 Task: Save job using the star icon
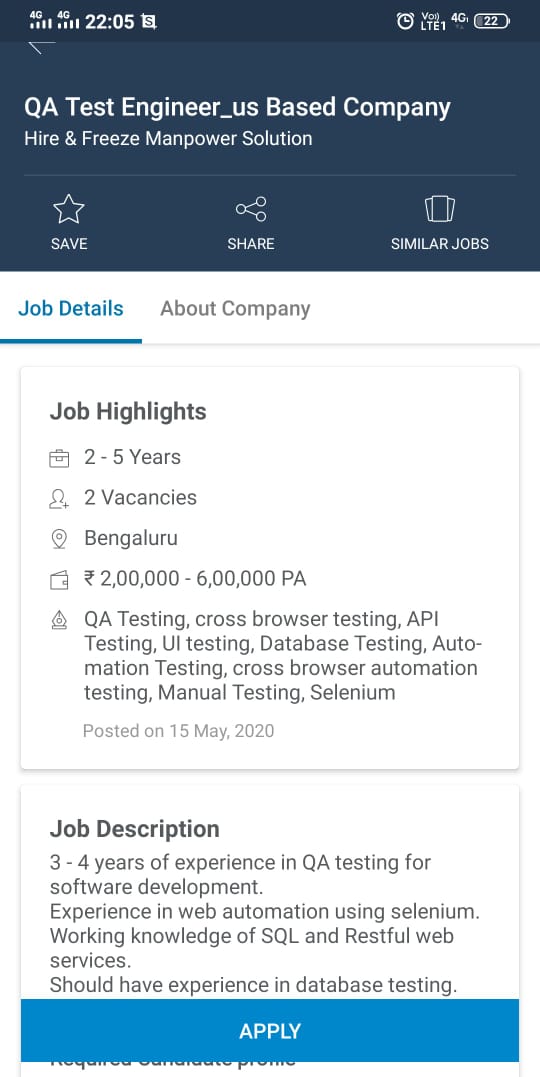point(69,209)
